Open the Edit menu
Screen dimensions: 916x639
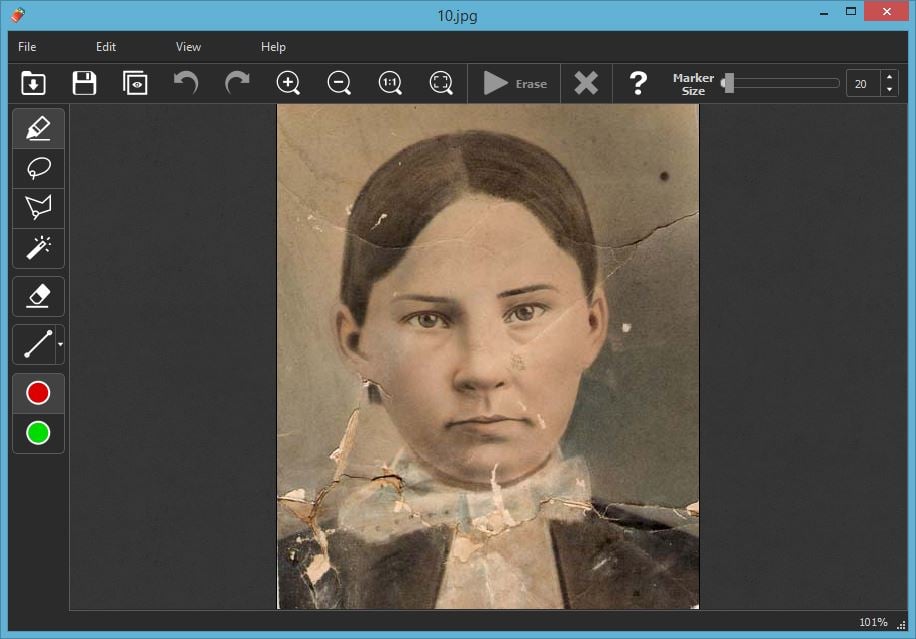[x=105, y=46]
